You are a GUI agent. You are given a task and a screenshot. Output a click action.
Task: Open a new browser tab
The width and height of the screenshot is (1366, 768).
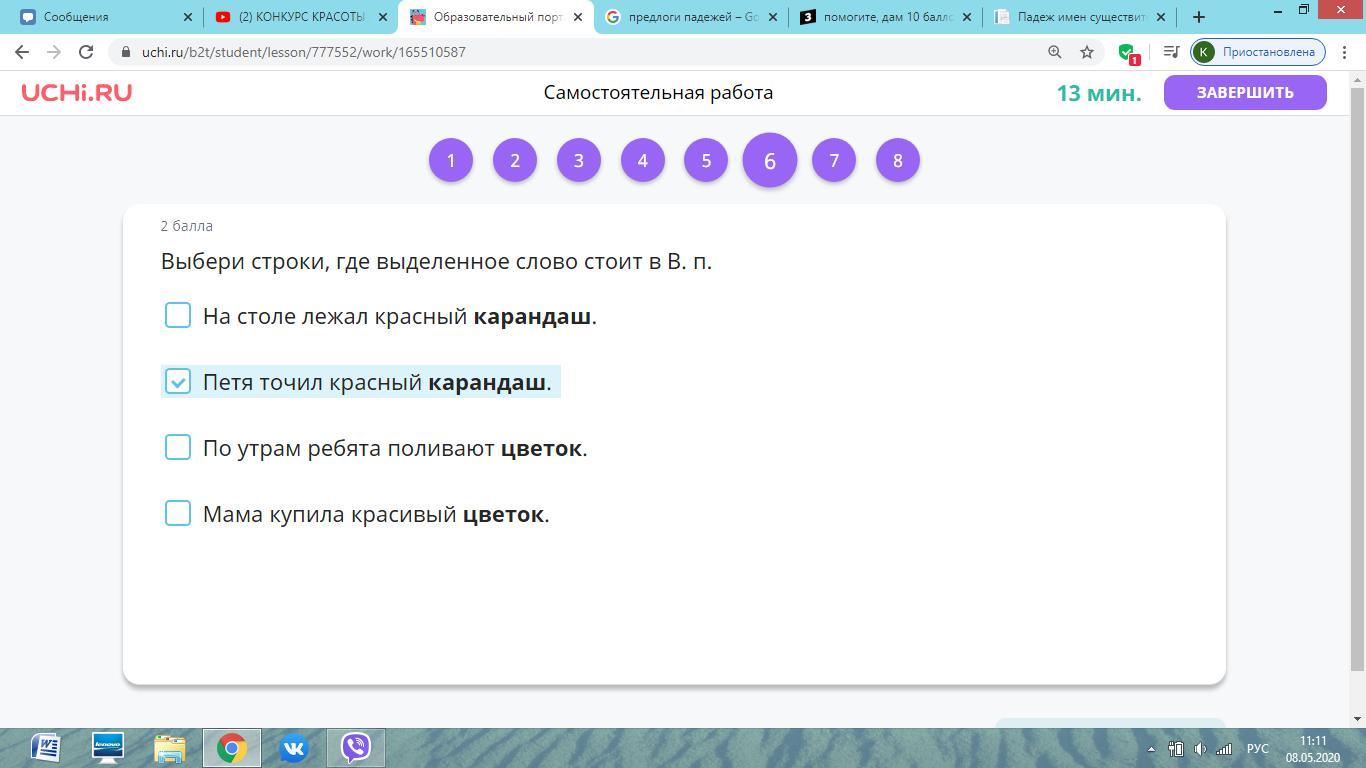tap(1199, 17)
